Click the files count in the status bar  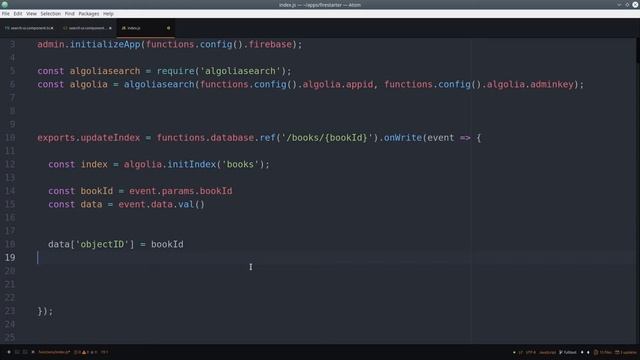tap(603, 352)
